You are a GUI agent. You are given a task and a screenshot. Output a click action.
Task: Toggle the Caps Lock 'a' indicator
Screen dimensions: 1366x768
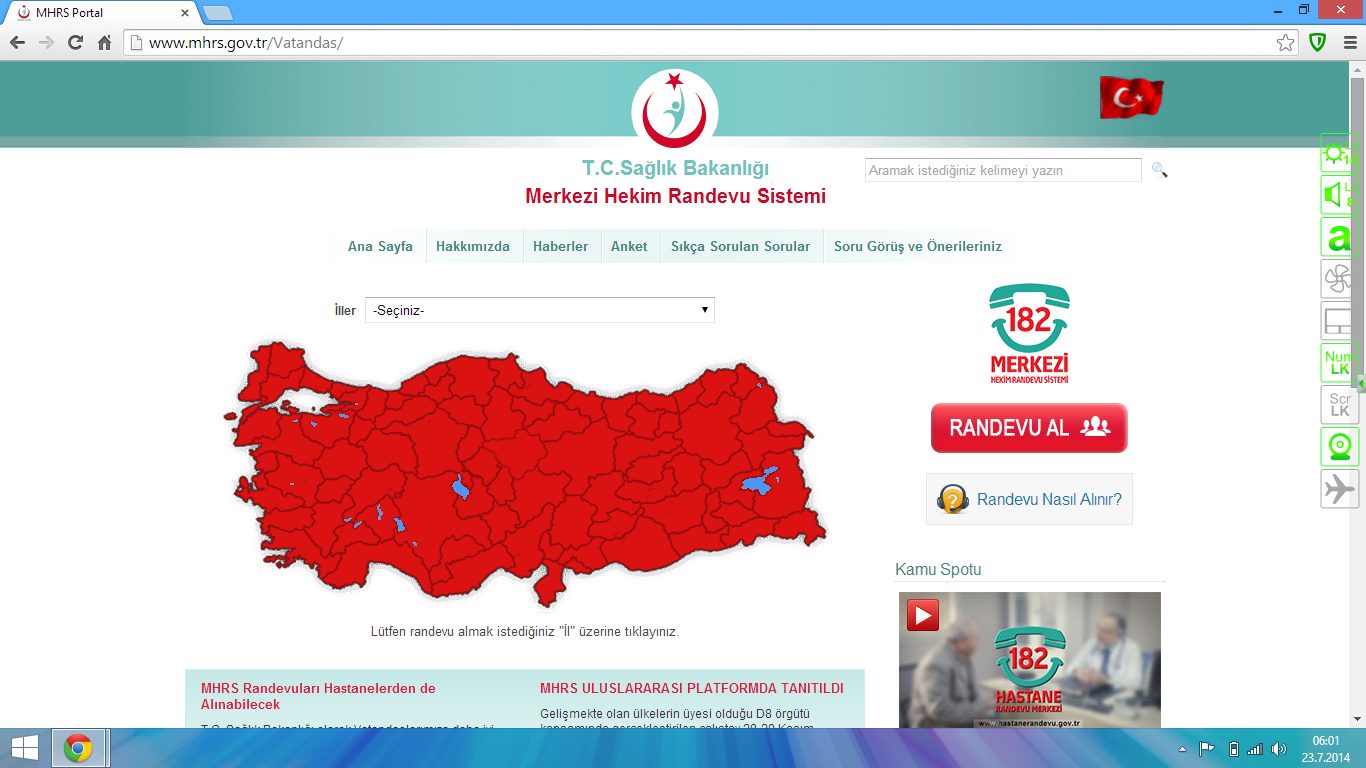pyautogui.click(x=1338, y=237)
